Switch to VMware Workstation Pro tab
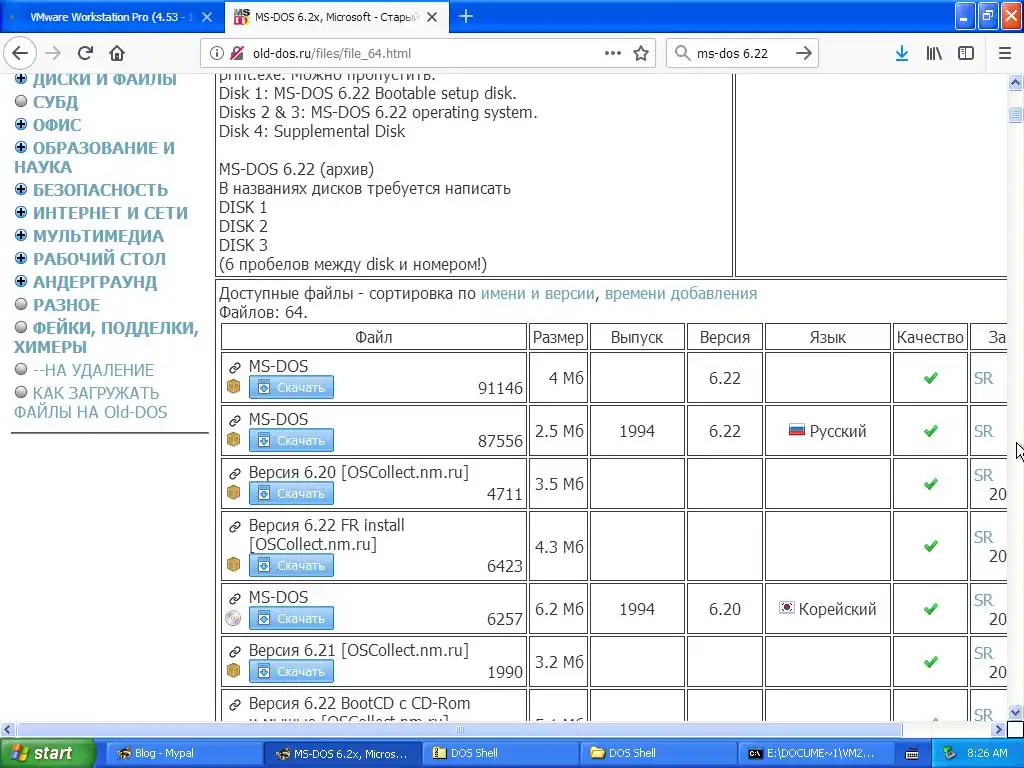 [x=112, y=17]
